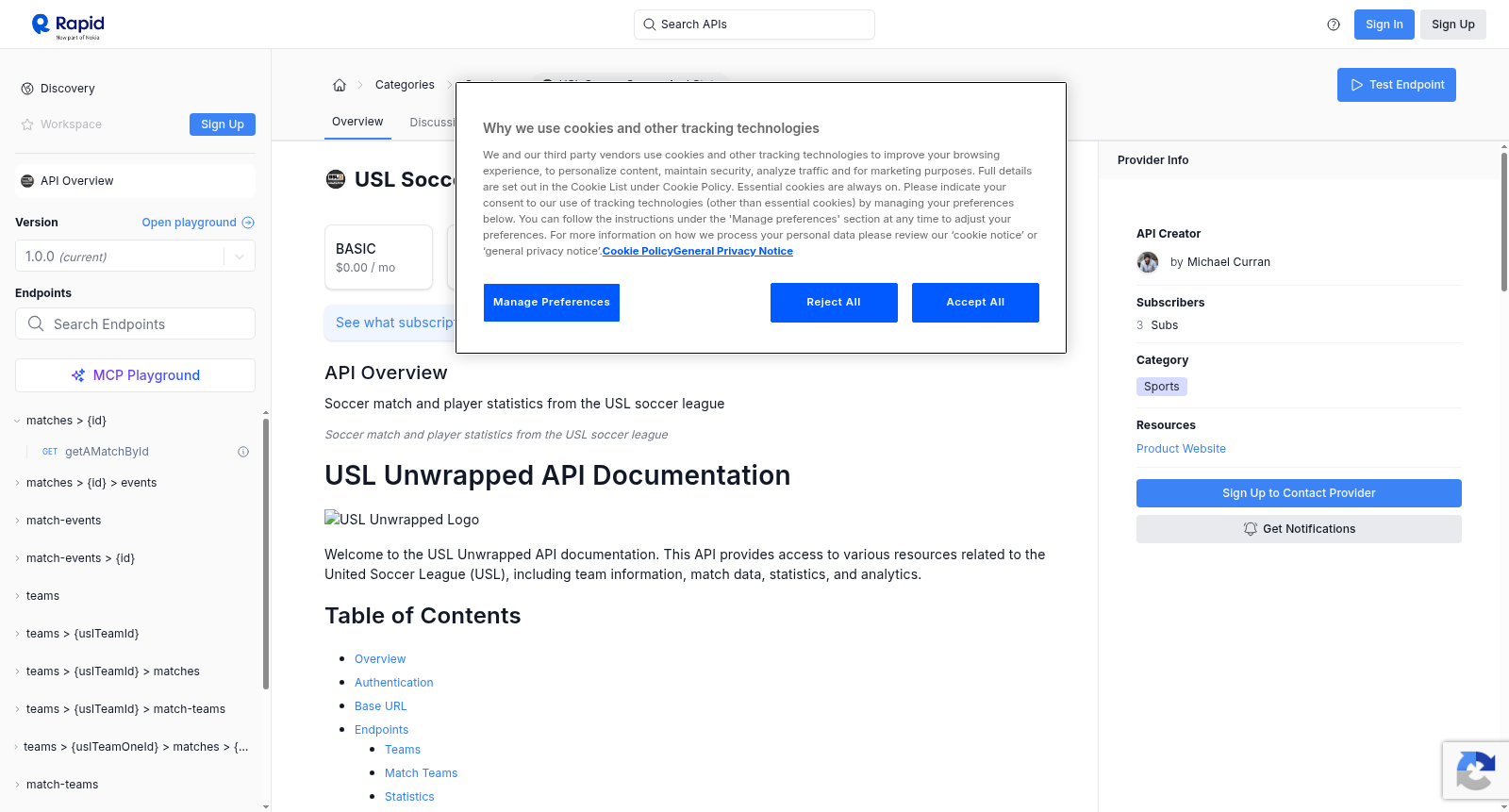Click Reject All cookies
Screen dimensions: 1509x812
834,303
